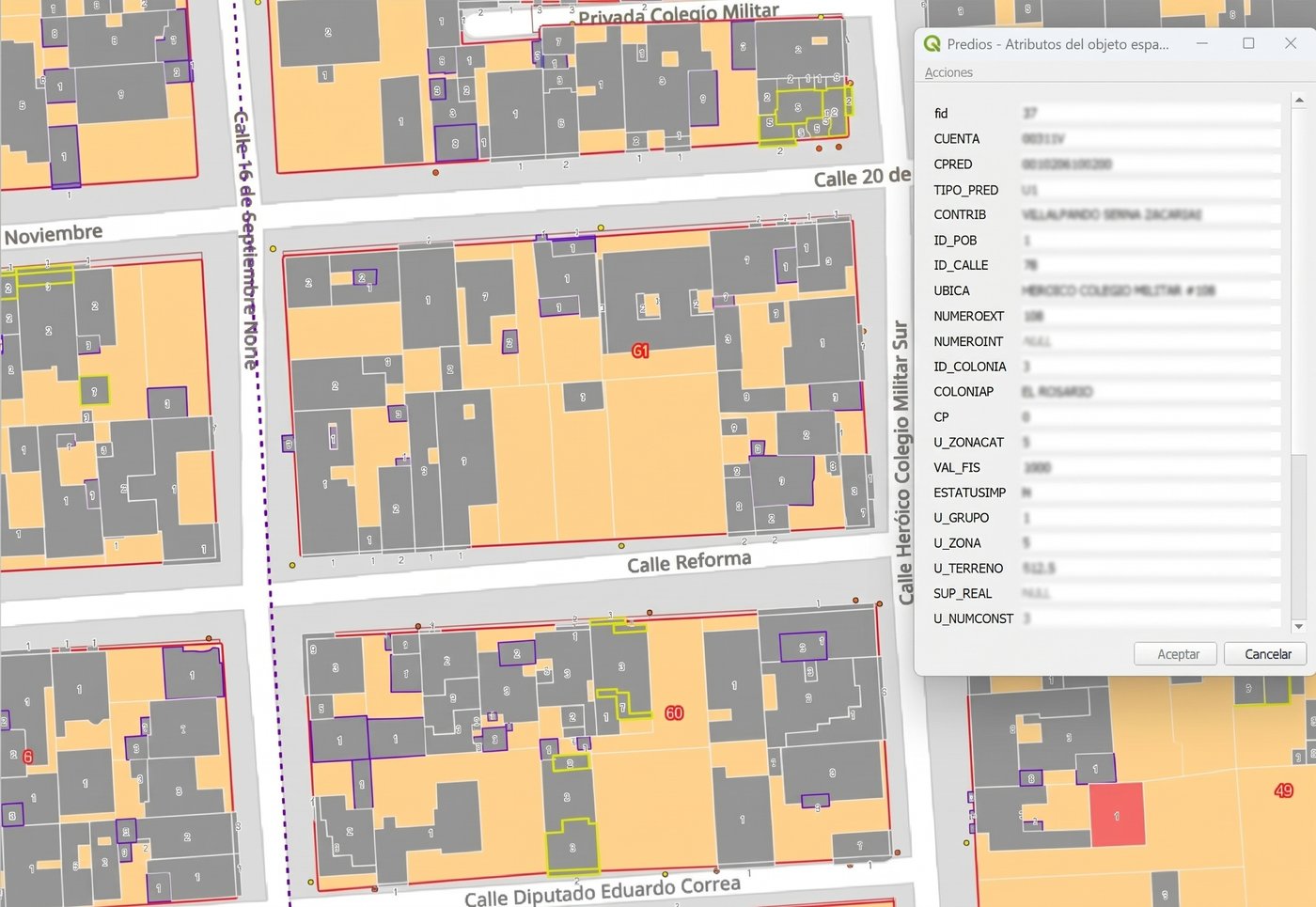Click the "Calle Reforma" street label

point(689,563)
